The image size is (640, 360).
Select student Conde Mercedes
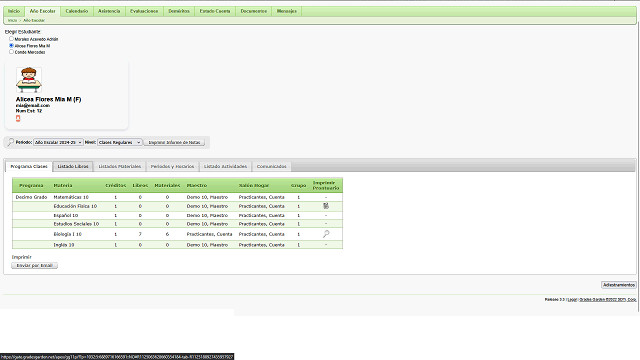pos(11,52)
